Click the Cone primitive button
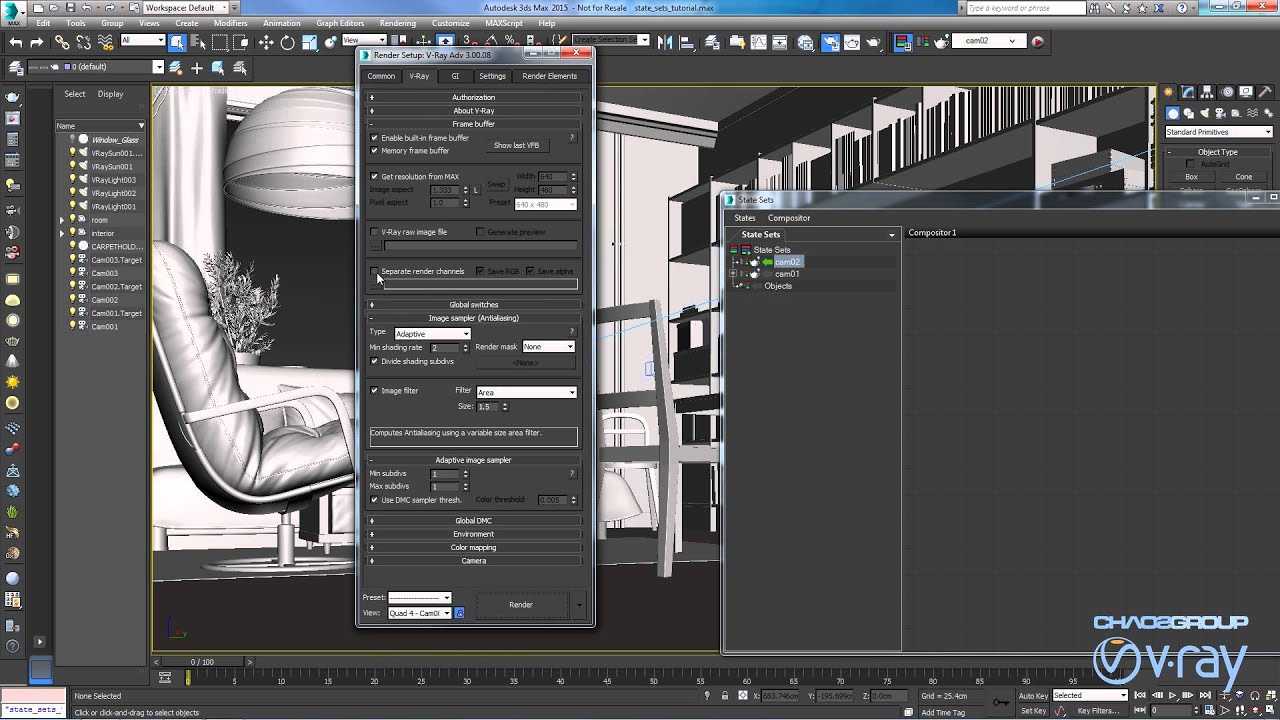The width and height of the screenshot is (1280, 720). [x=1243, y=177]
